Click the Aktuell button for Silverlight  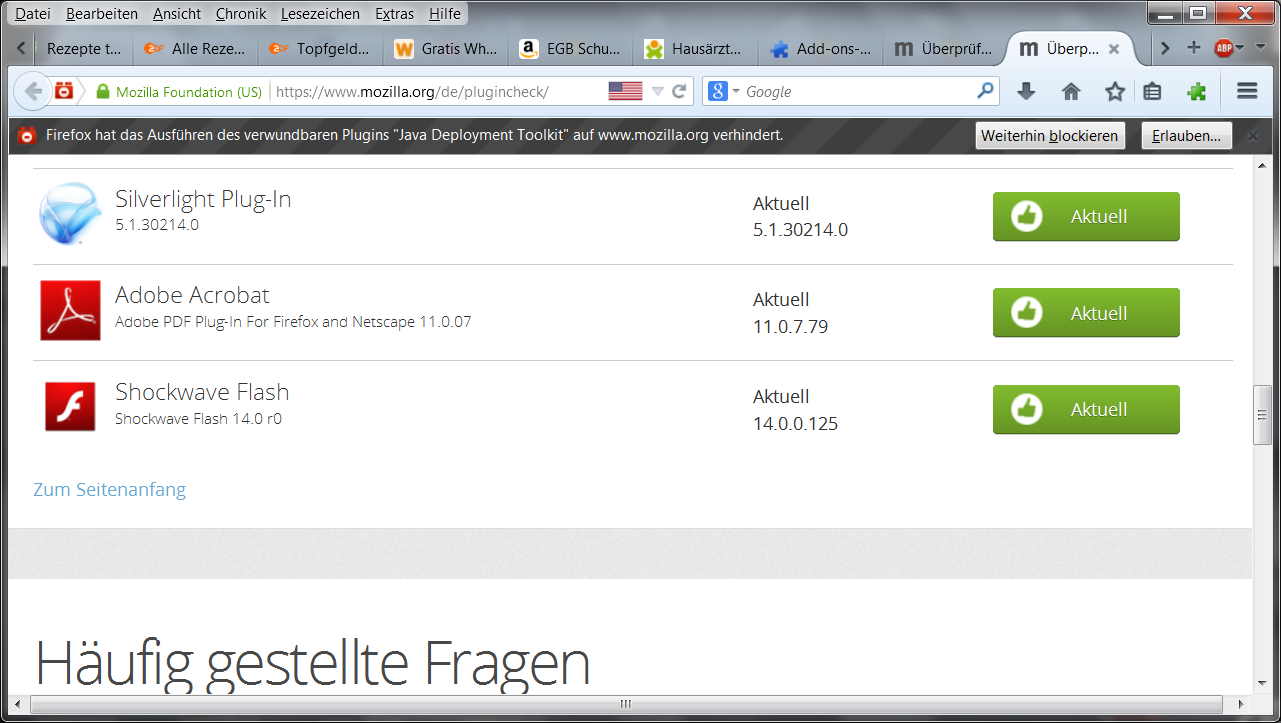[1086, 217]
